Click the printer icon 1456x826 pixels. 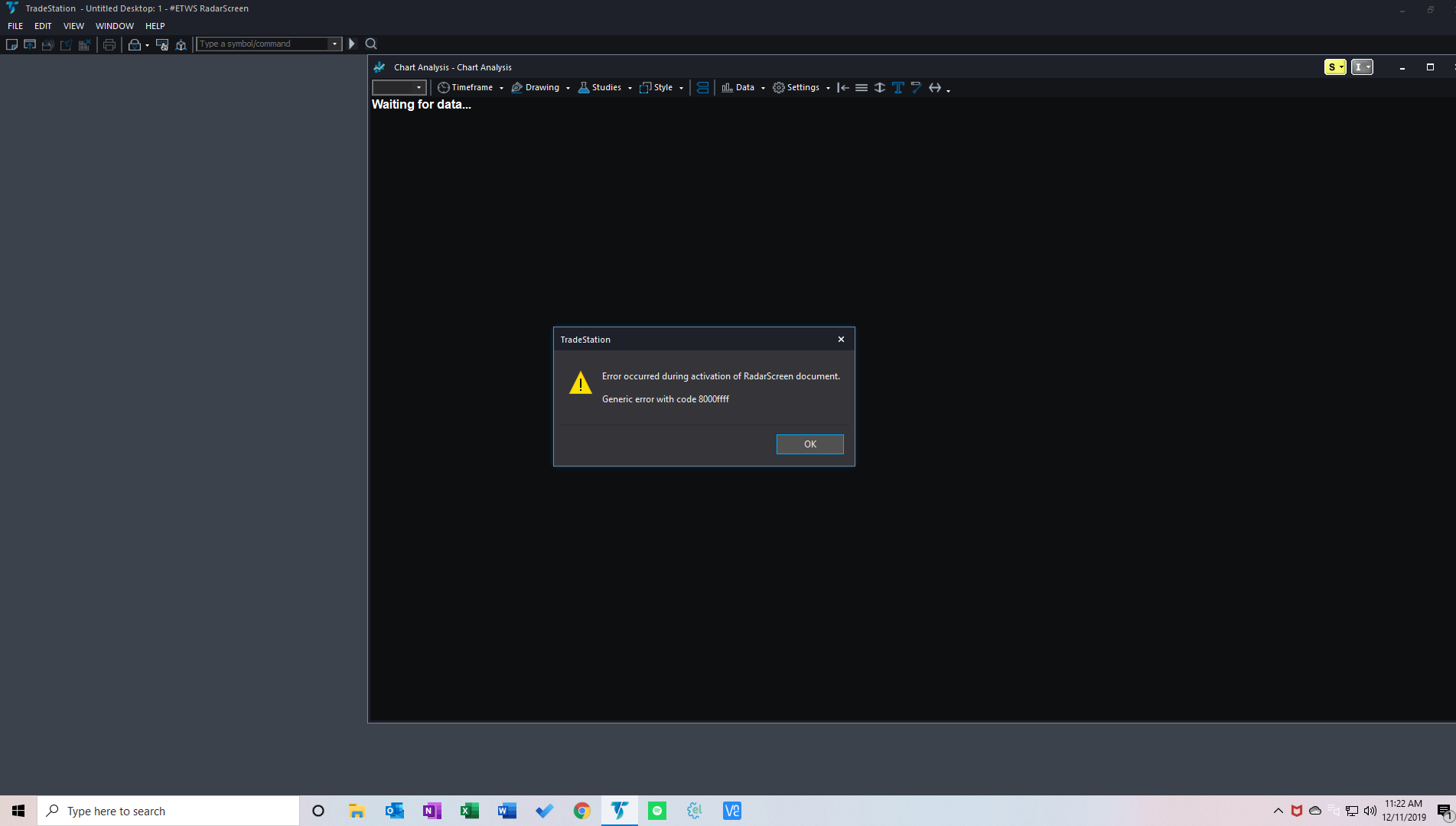[109, 44]
